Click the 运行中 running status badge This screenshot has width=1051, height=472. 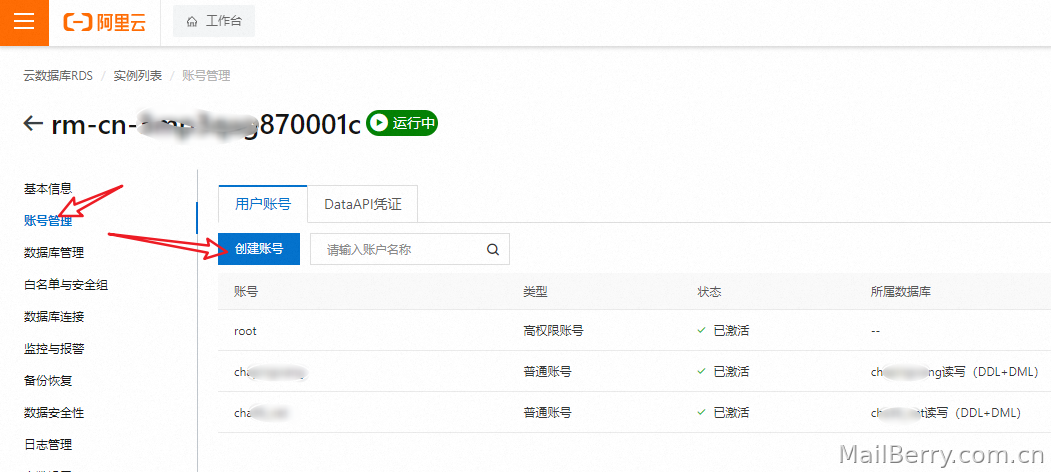402,123
